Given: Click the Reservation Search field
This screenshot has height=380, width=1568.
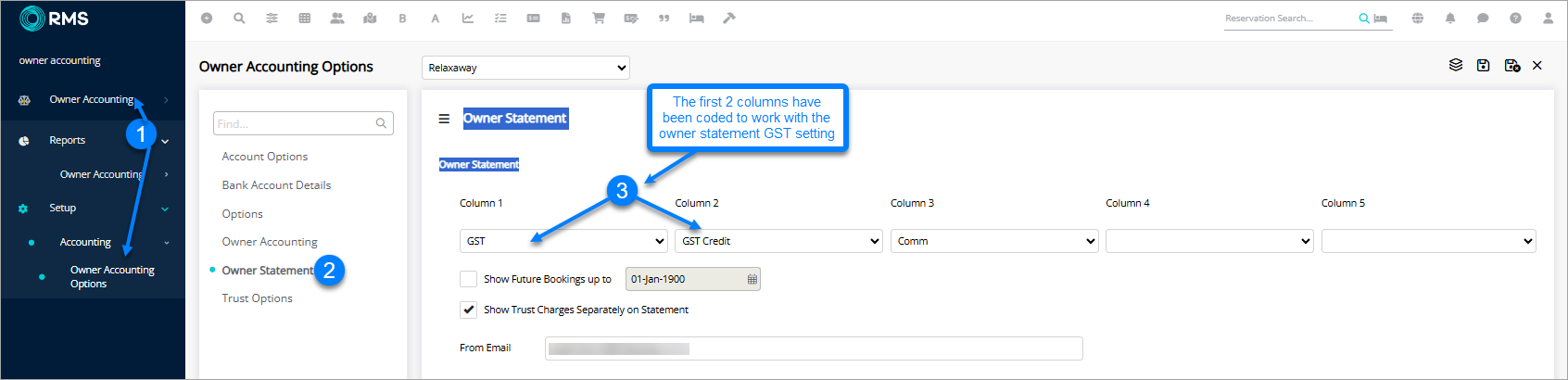Looking at the screenshot, I should [1288, 19].
